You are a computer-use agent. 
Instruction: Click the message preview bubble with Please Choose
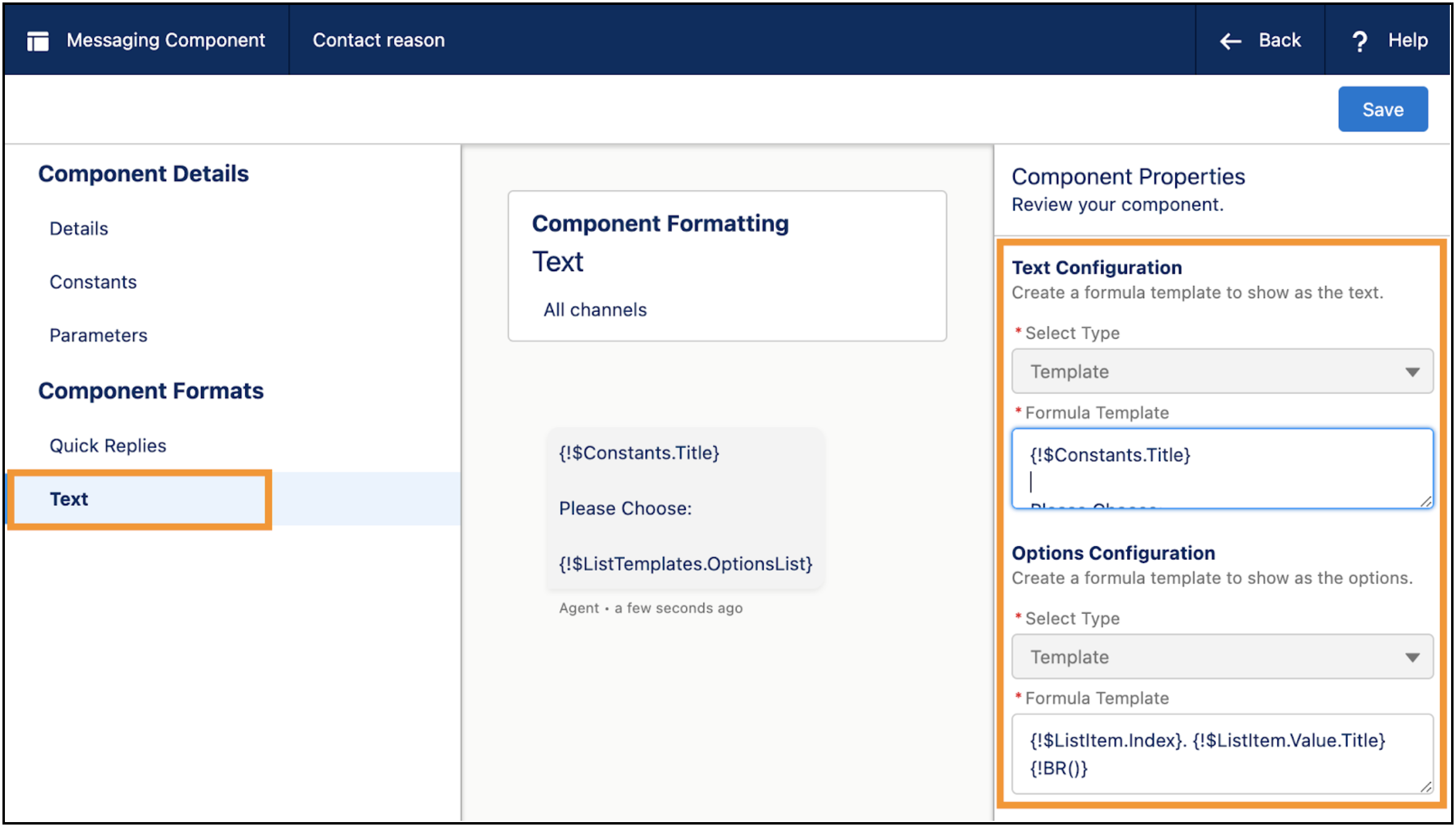click(684, 508)
